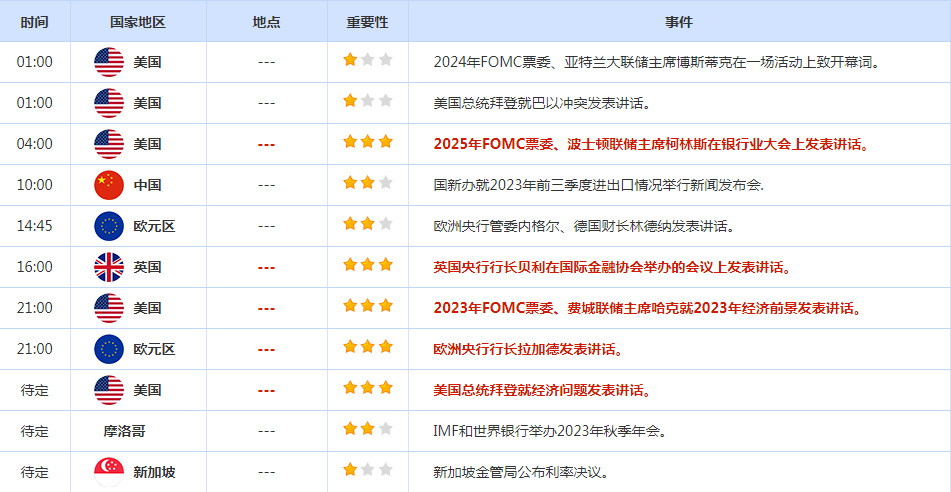Click the 待定 time in the Morocco row
This screenshot has width=951, height=492.
35,431
